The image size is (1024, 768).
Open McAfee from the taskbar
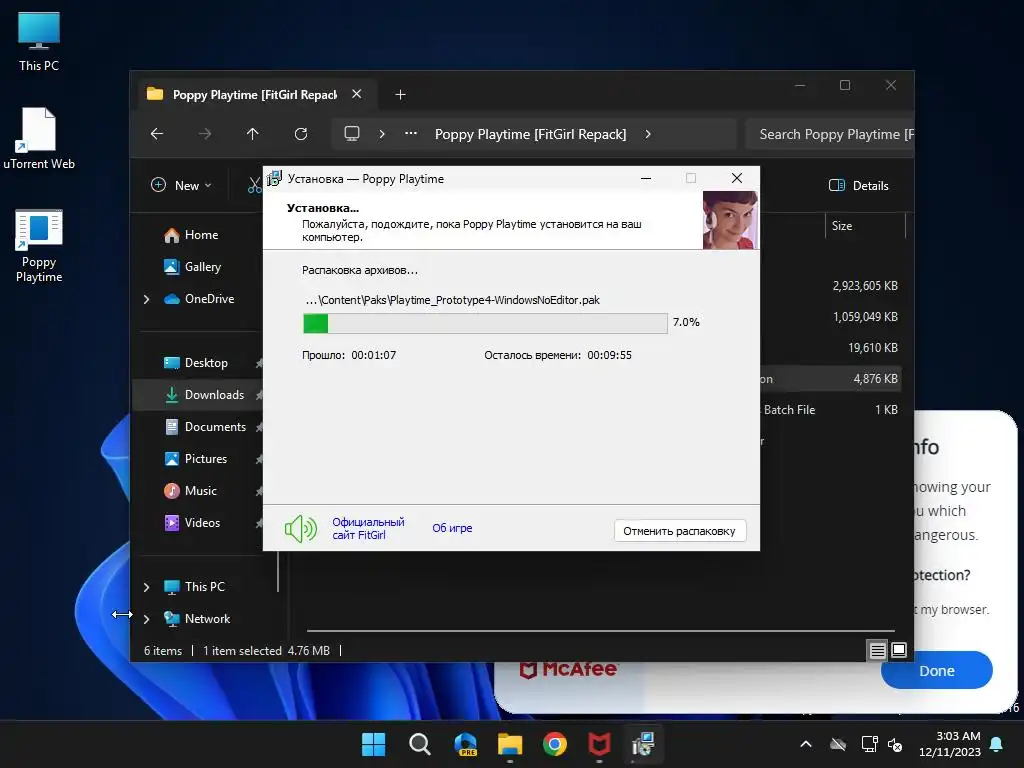(x=599, y=744)
